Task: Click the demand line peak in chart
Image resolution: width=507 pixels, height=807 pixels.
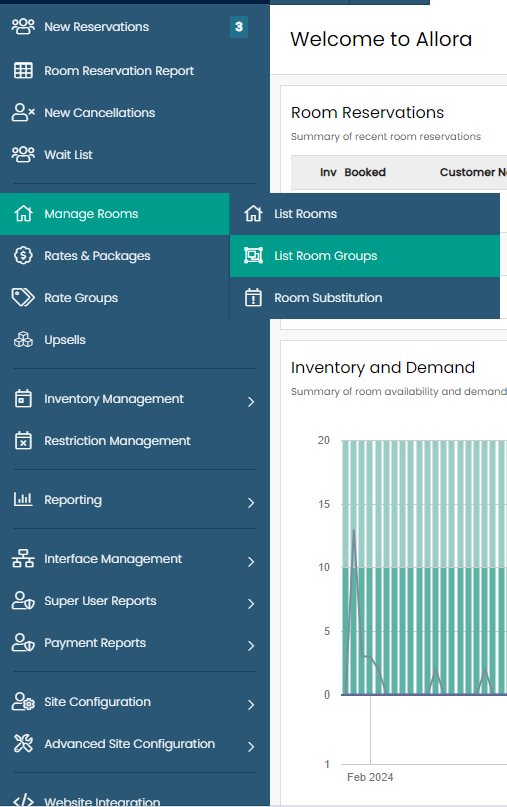Action: coord(354,530)
